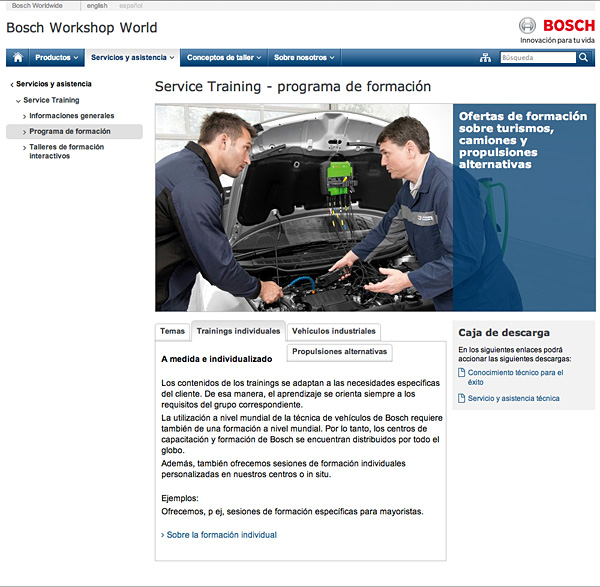Select the Trainings individuales tab
The image size is (600, 587).
tap(238, 331)
